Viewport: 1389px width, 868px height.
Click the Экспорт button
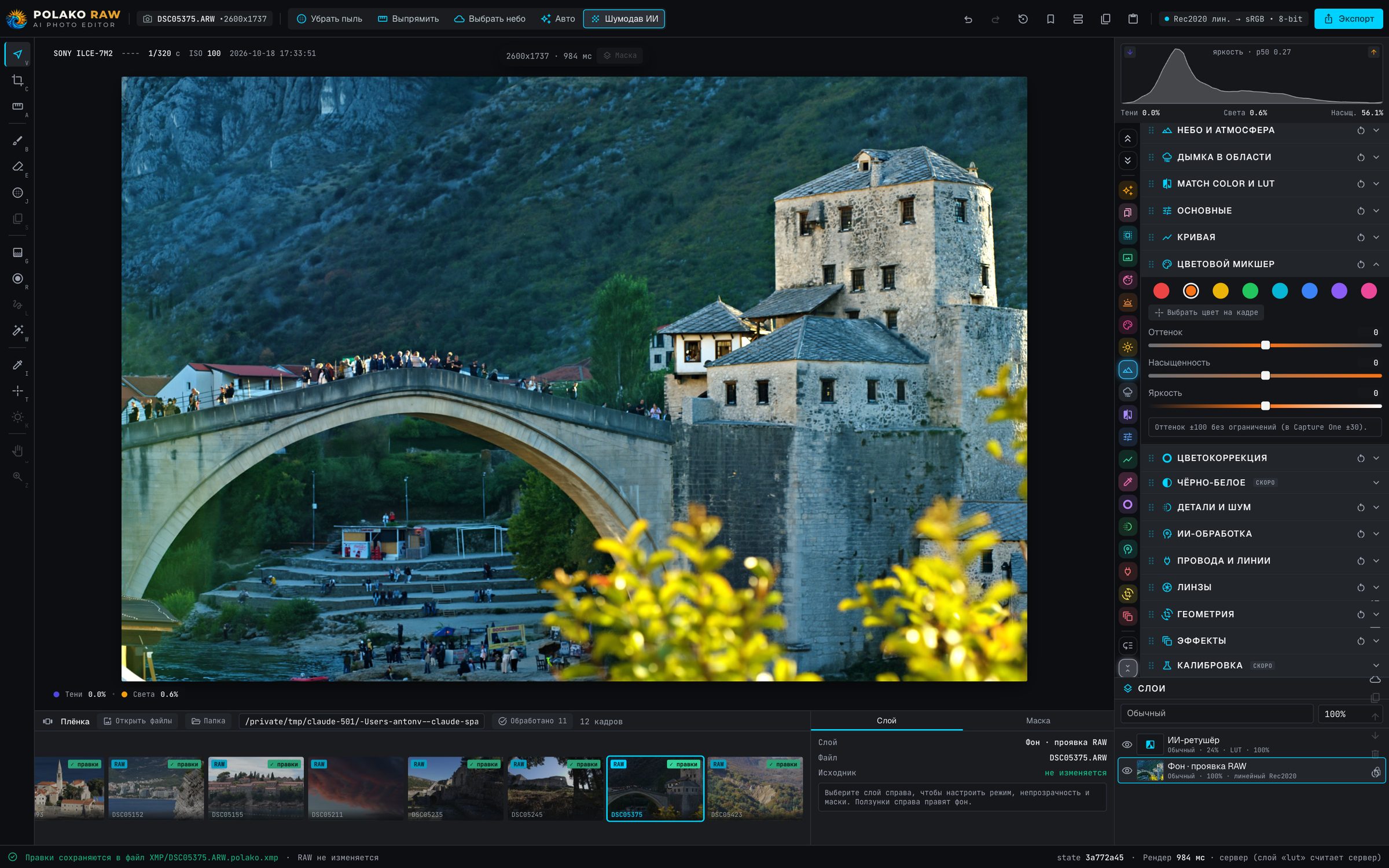click(1348, 19)
